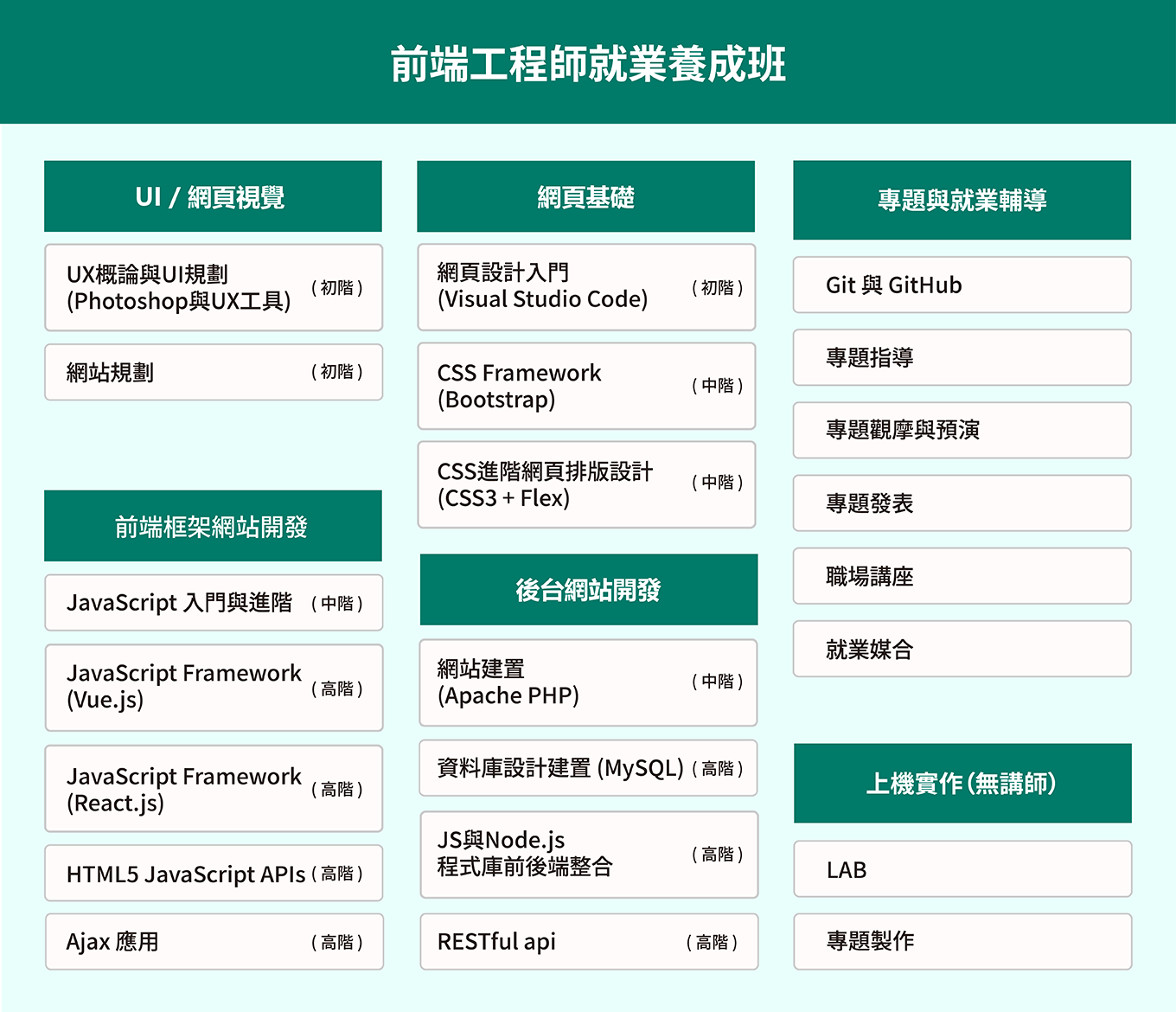This screenshot has height=1012, width=1176.
Task: Click the LAB item
Action: [x=962, y=868]
